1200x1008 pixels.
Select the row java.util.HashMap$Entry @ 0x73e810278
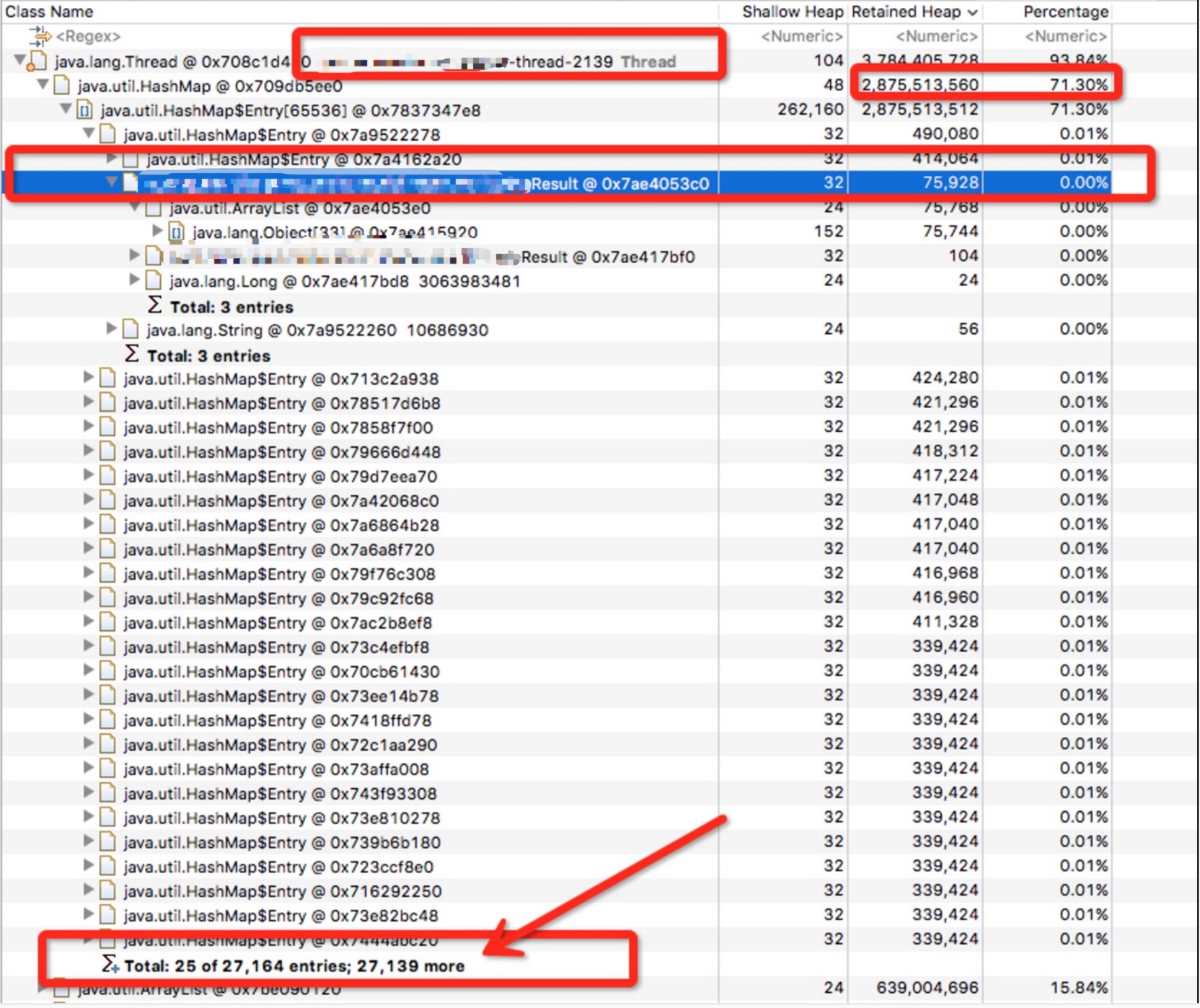(x=555, y=818)
